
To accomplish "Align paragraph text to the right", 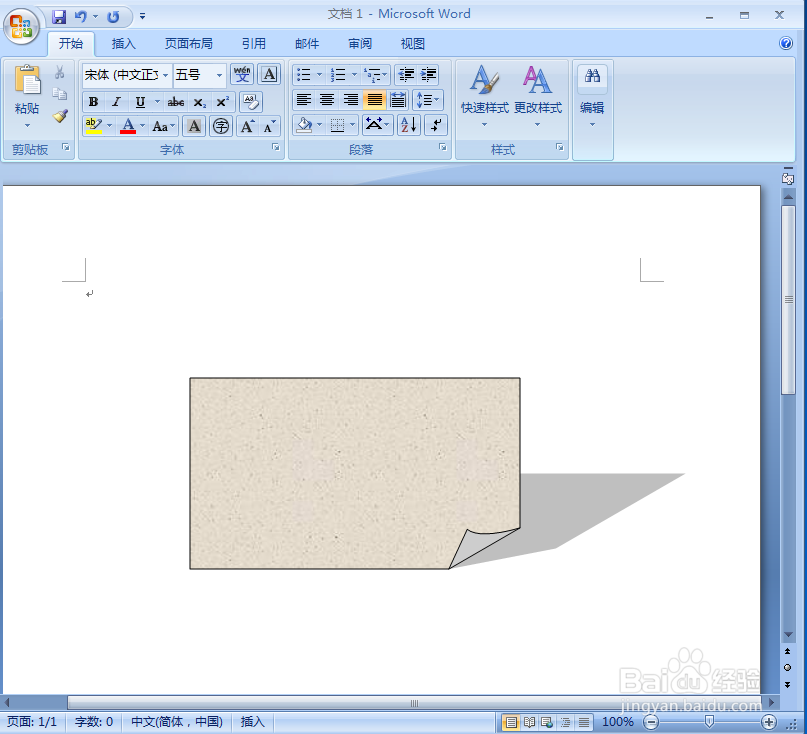I will click(x=350, y=100).
